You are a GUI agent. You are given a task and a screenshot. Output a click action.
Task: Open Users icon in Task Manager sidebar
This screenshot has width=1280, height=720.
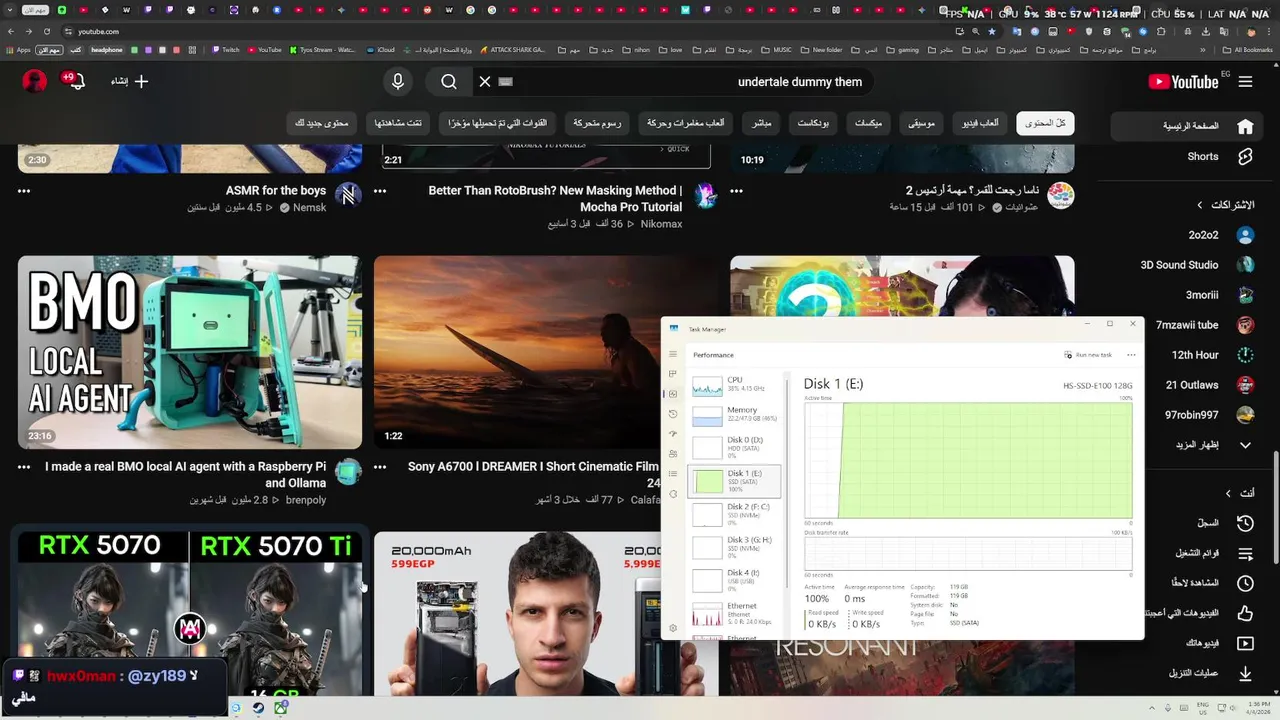click(x=673, y=454)
